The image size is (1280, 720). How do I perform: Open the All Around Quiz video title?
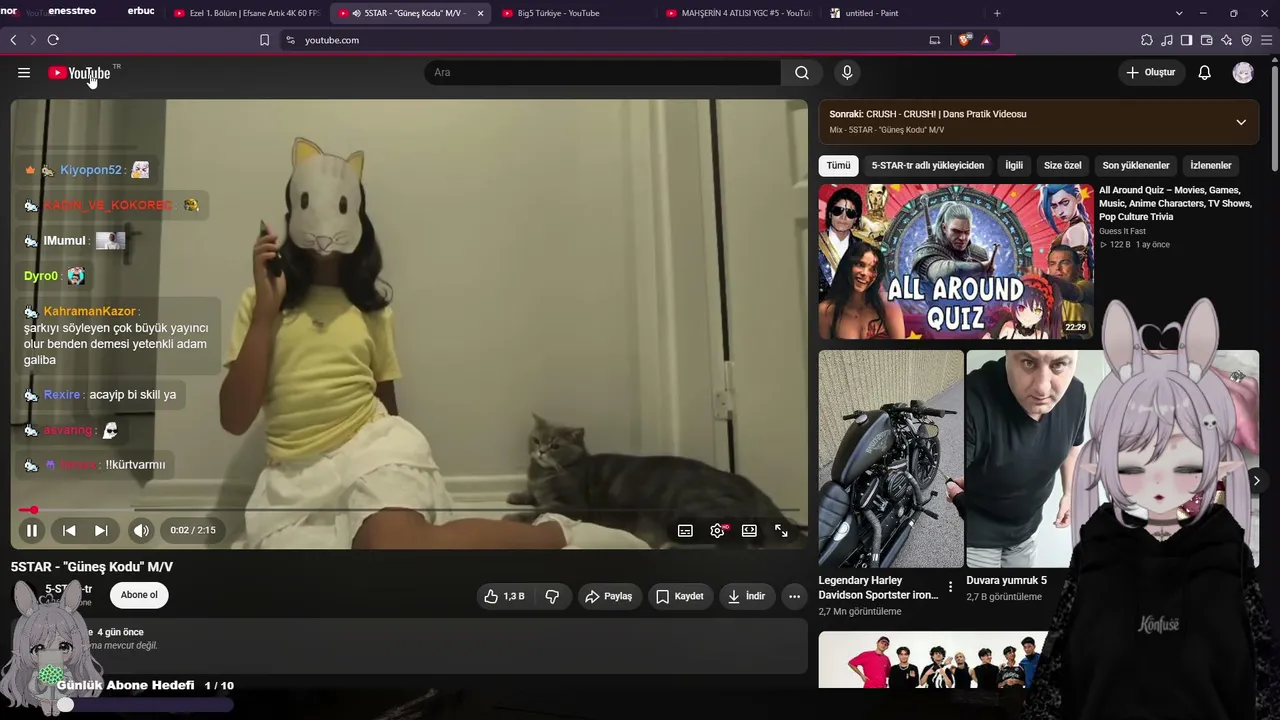coord(1175,203)
